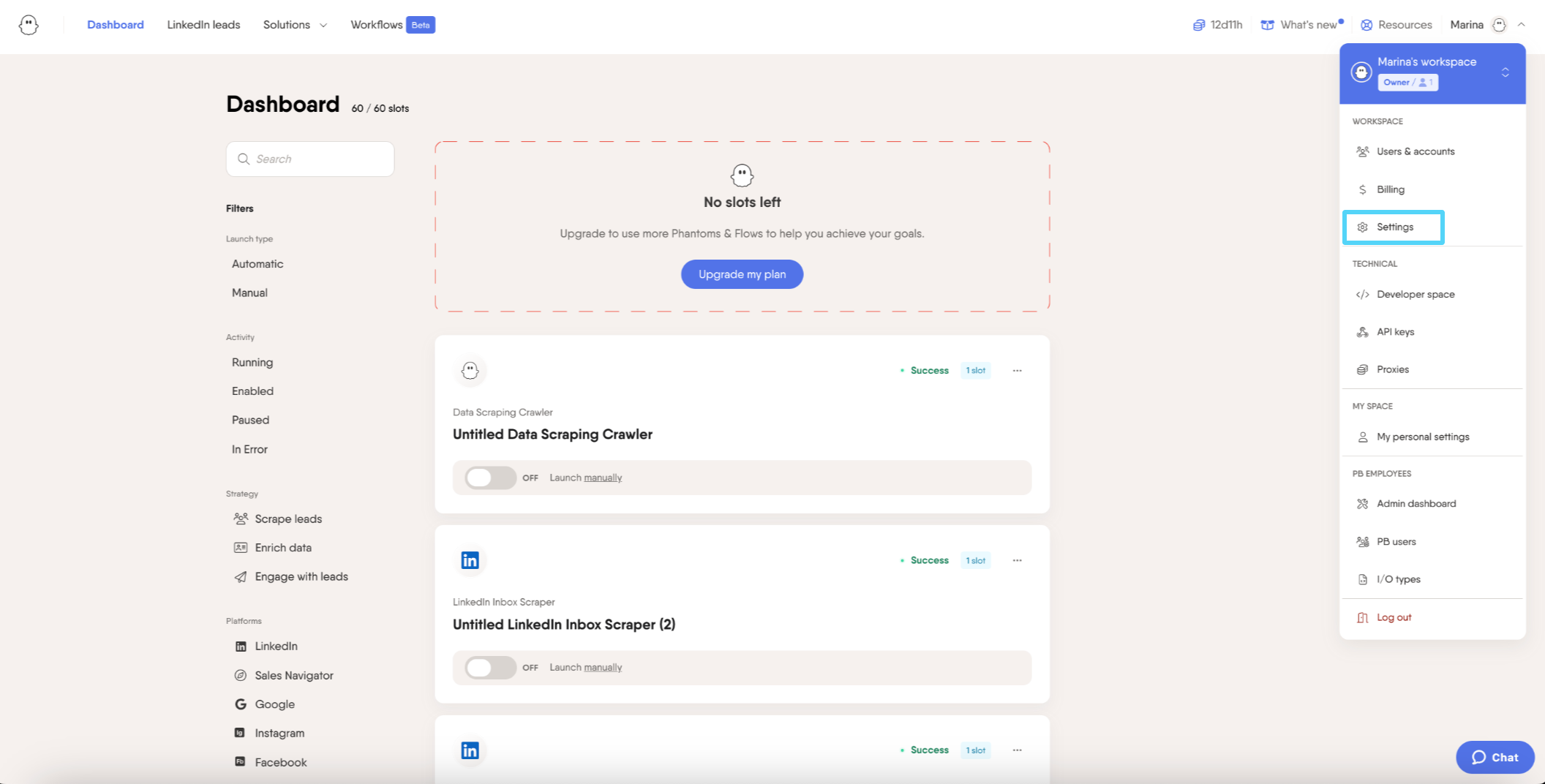Click the LinkedIn icon on Inbox Scraper card
The height and width of the screenshot is (784, 1545).
point(470,560)
